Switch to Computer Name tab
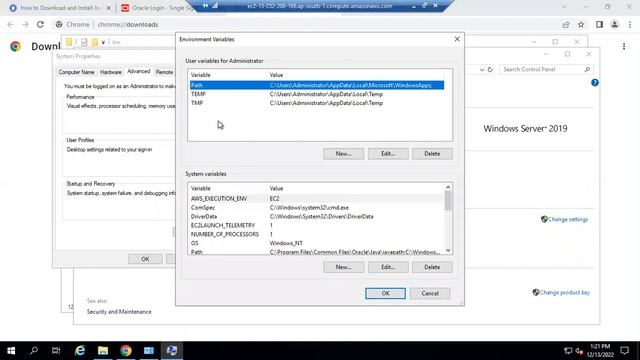Screen dimensions: 640x360 click(76, 72)
